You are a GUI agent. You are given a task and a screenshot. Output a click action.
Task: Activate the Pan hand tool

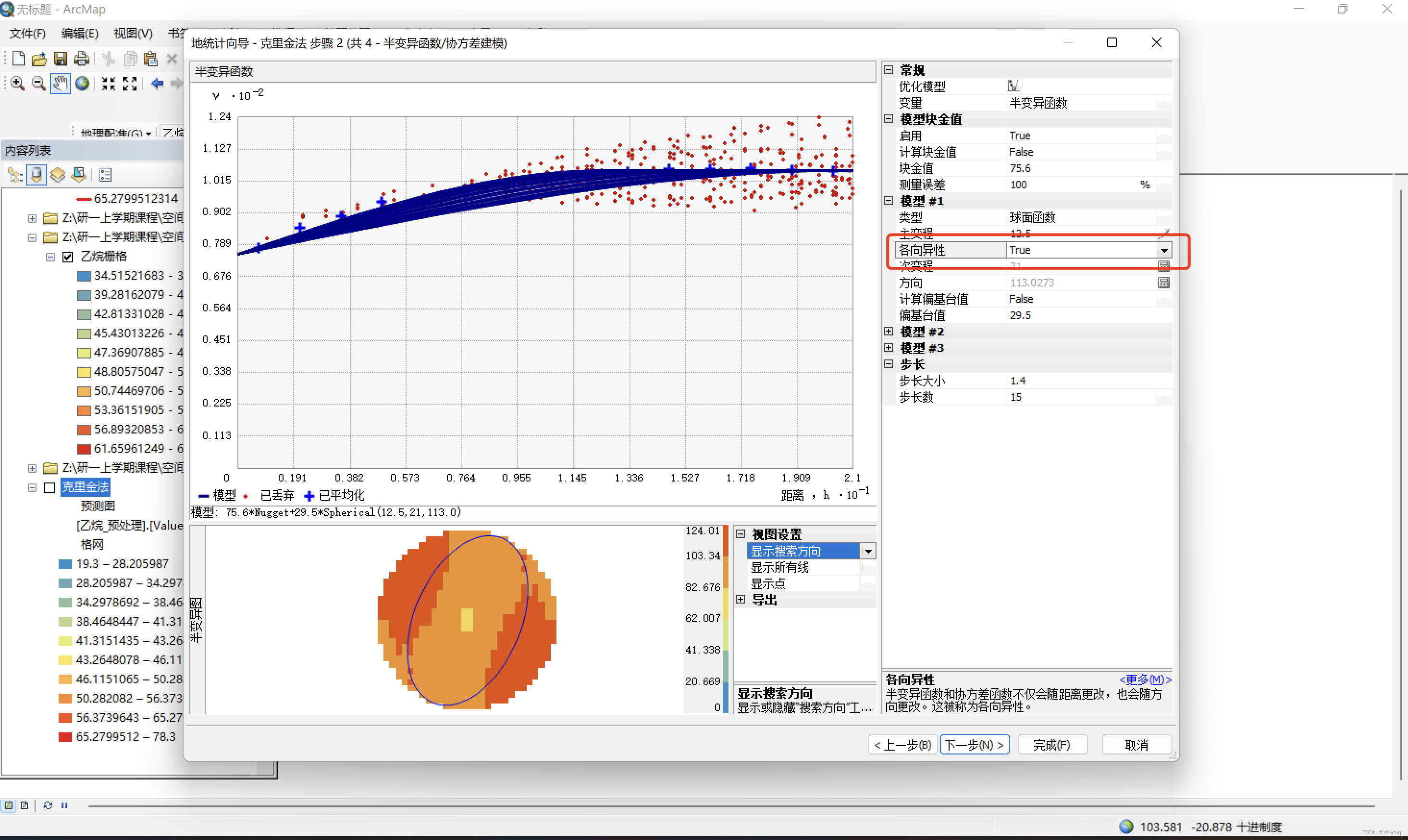tap(60, 84)
